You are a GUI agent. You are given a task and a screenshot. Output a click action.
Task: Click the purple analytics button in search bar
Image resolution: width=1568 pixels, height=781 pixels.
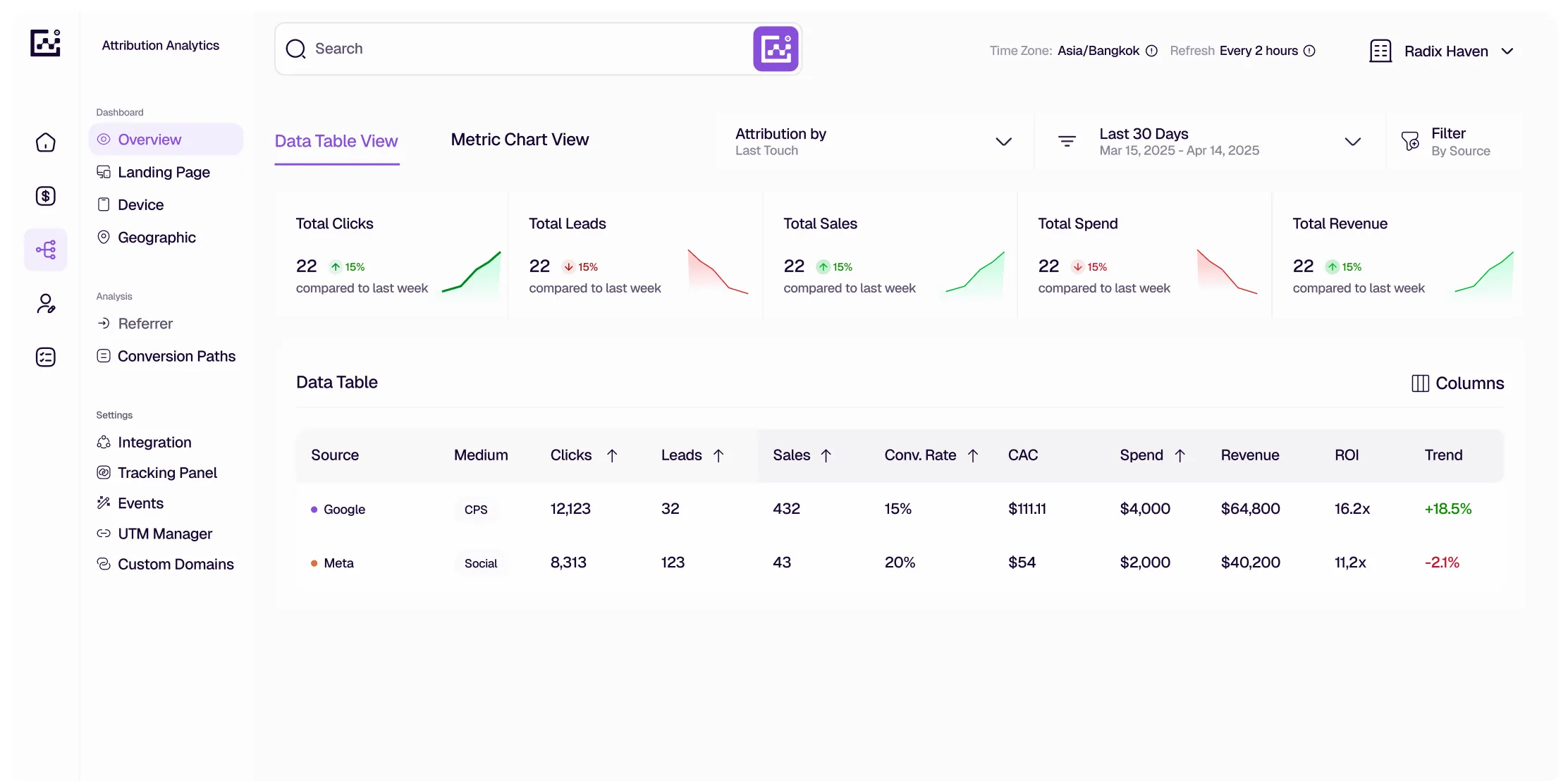pyautogui.click(x=776, y=49)
